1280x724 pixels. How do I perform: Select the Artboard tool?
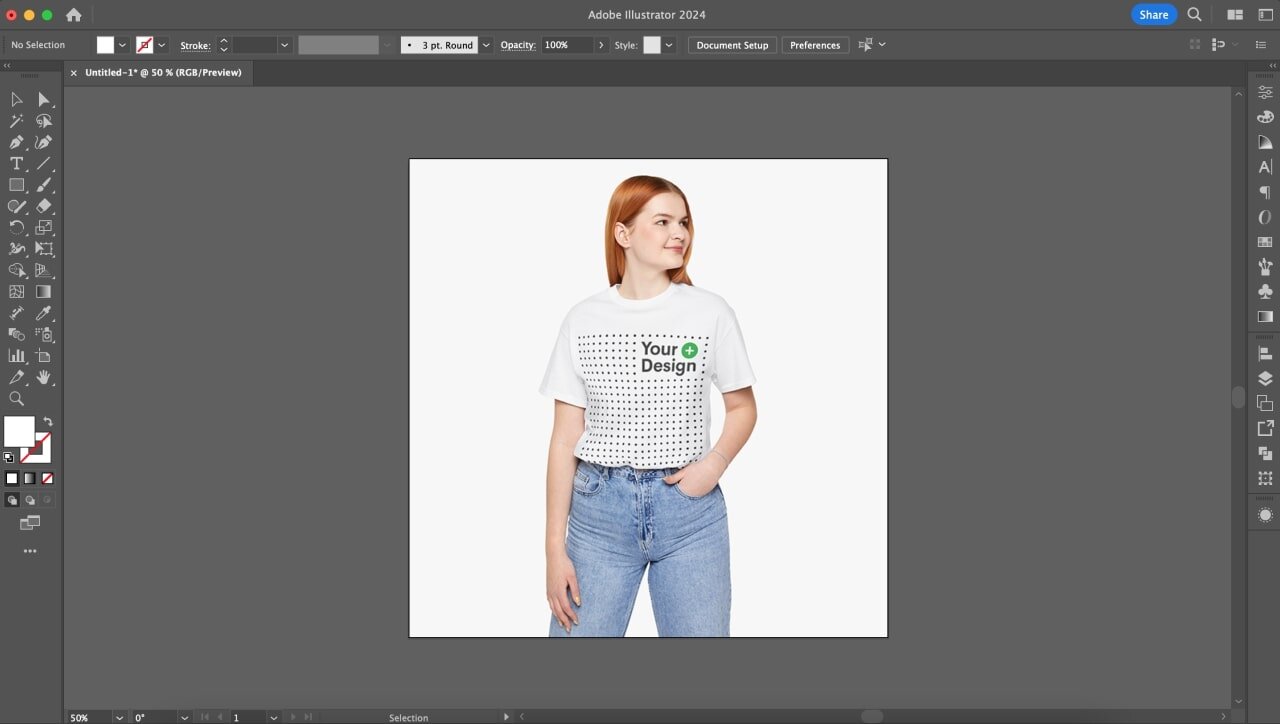tap(44, 356)
